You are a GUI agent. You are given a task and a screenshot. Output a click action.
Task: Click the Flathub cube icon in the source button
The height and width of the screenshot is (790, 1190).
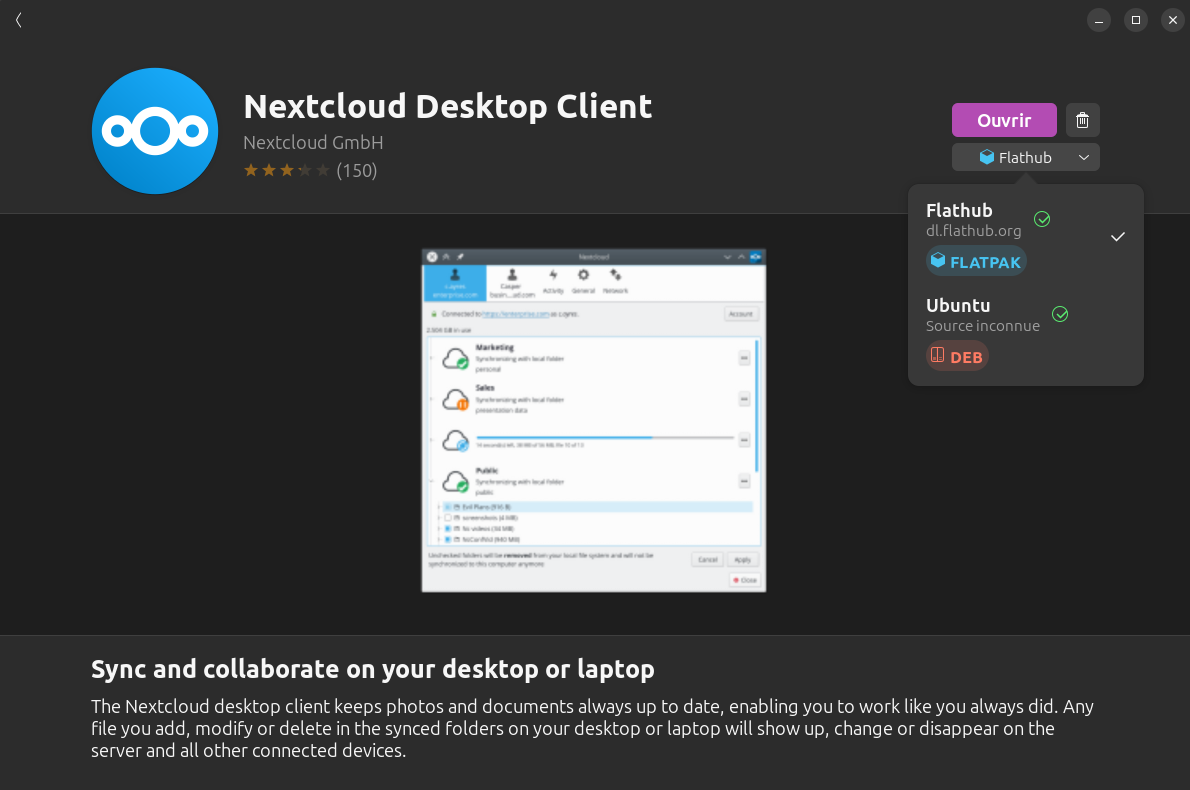pyautogui.click(x=986, y=157)
